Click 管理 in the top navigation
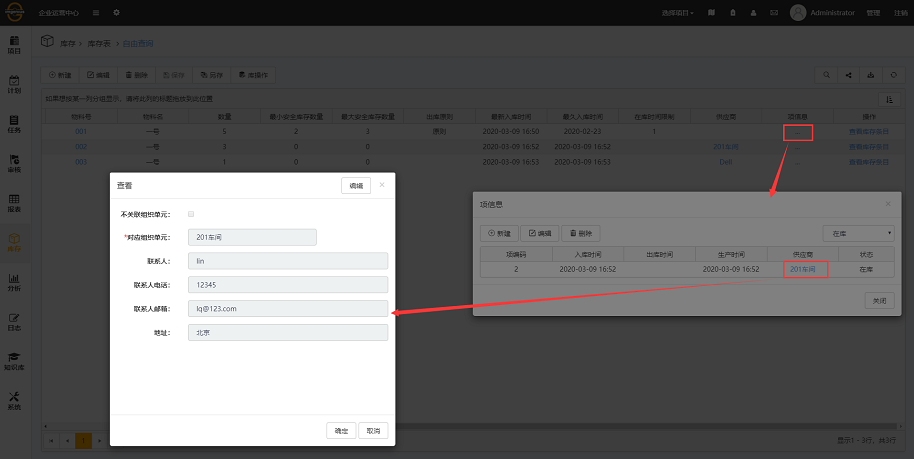Screen dimensions: 914x459 pyautogui.click(x=873, y=13)
